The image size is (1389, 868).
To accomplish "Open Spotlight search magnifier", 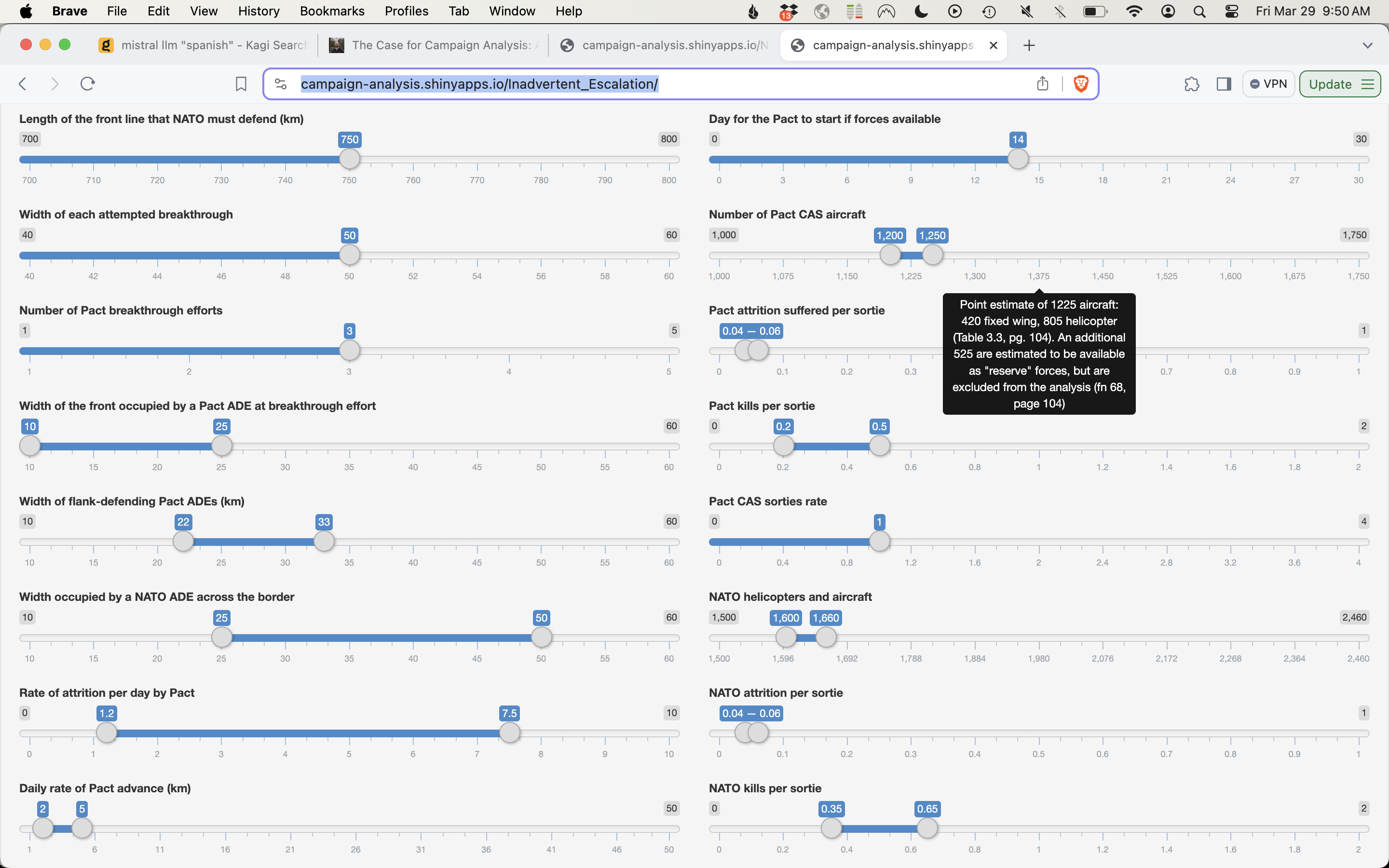I will point(1199,11).
